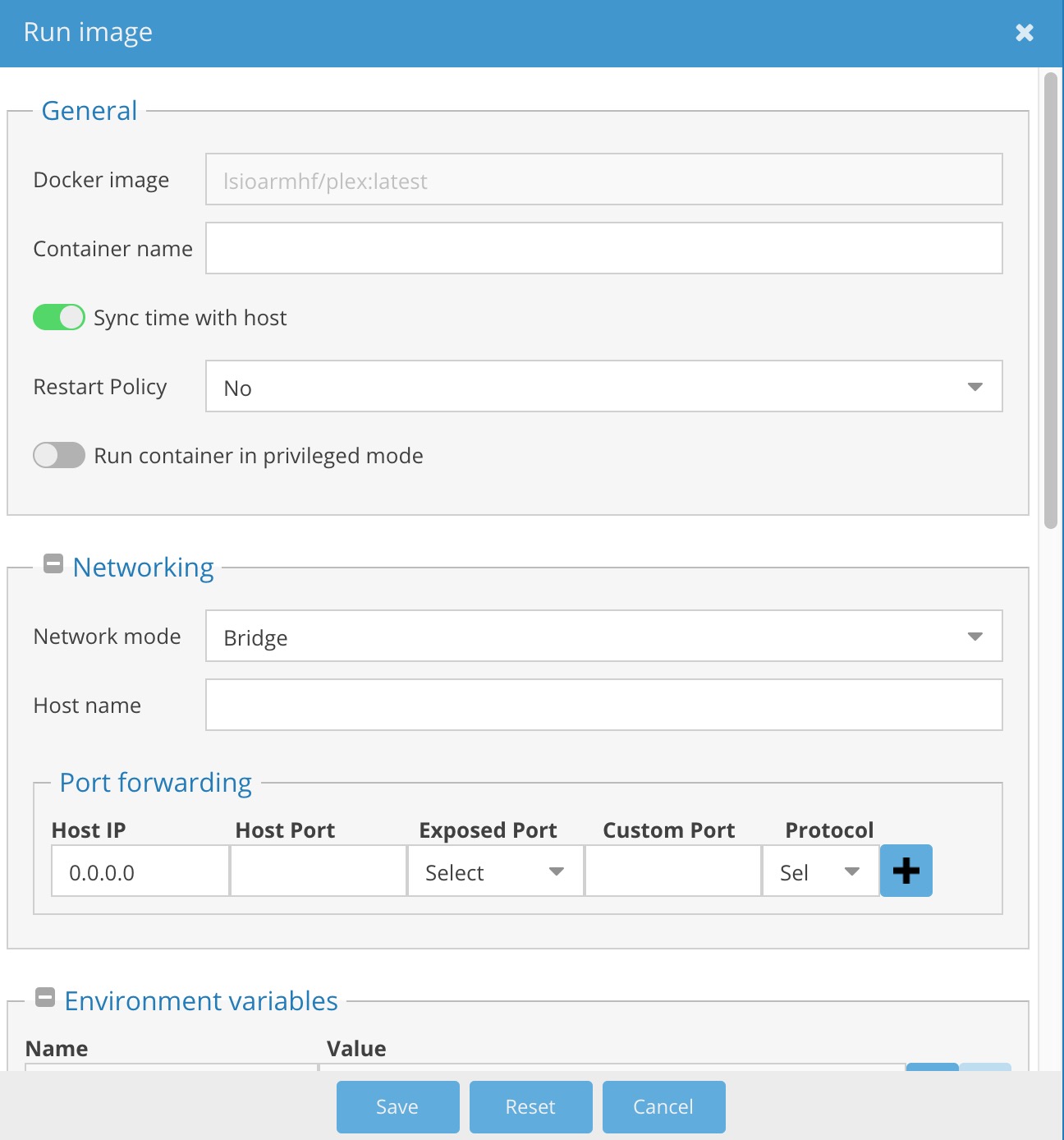Collapse the Environment variables section
1064x1140 pixels.
[x=45, y=998]
